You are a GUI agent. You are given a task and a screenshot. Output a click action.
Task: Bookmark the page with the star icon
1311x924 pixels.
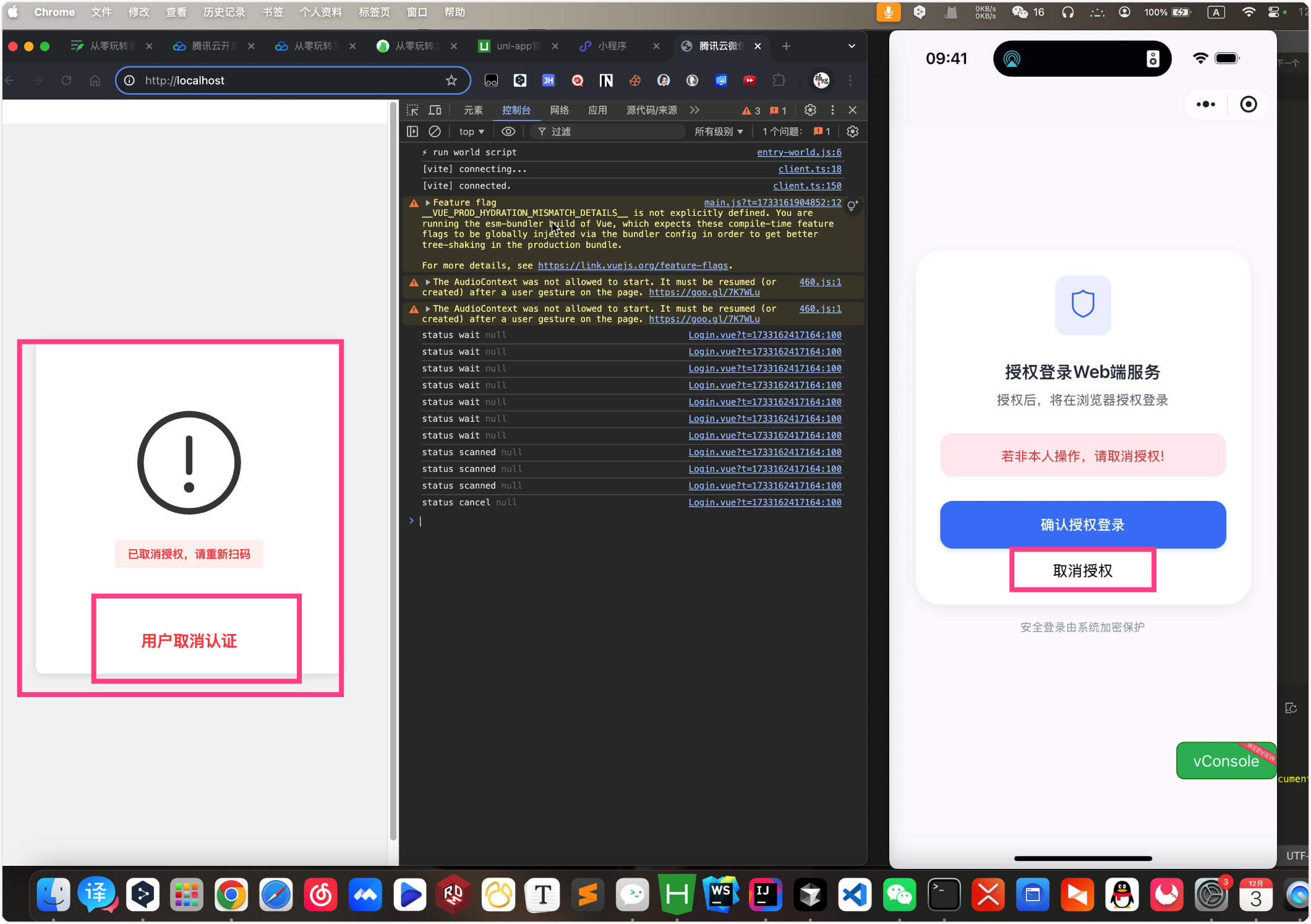(x=451, y=80)
